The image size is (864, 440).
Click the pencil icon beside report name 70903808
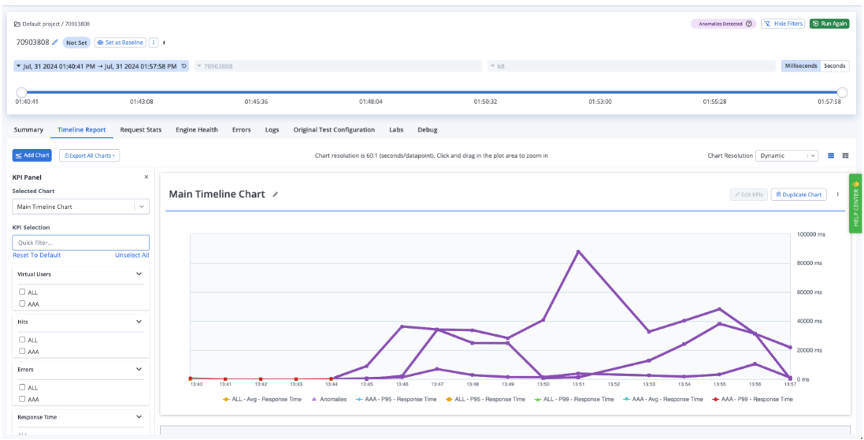(x=55, y=42)
